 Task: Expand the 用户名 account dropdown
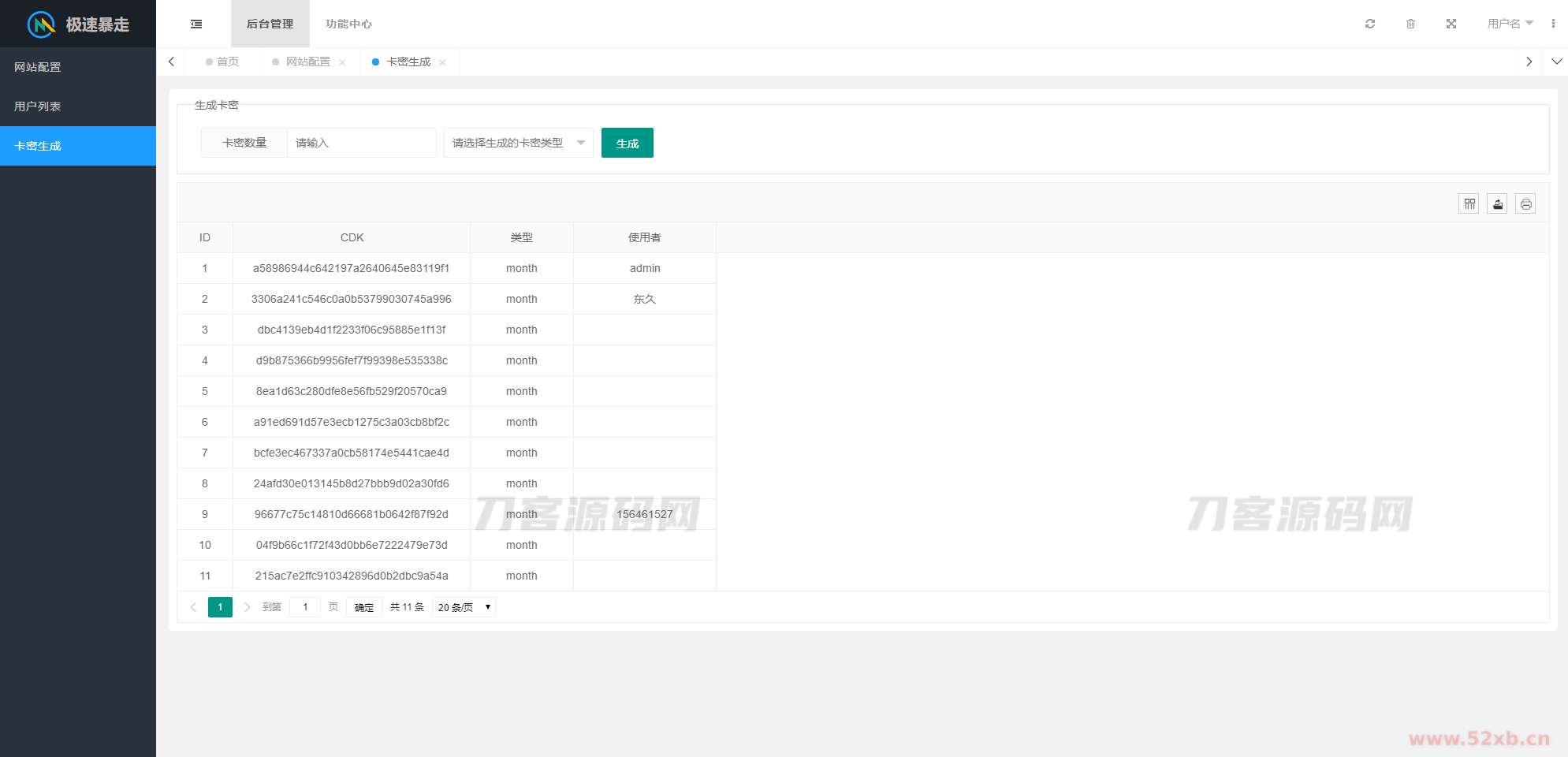pos(1510,24)
